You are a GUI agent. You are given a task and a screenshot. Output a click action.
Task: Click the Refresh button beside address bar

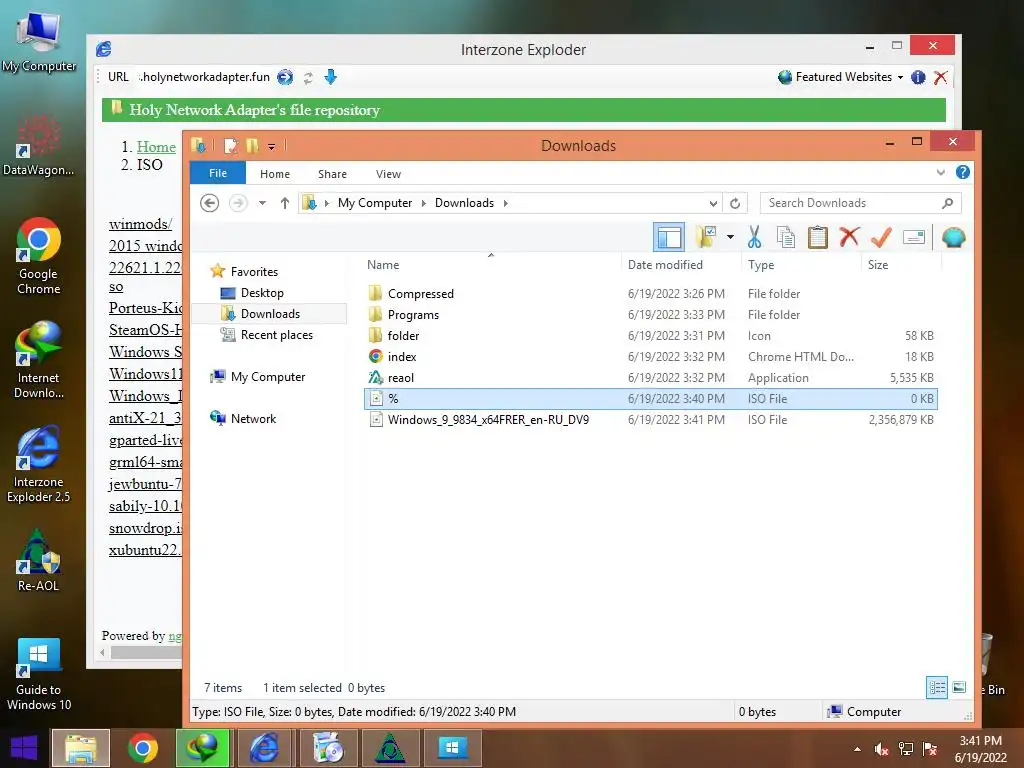(735, 203)
